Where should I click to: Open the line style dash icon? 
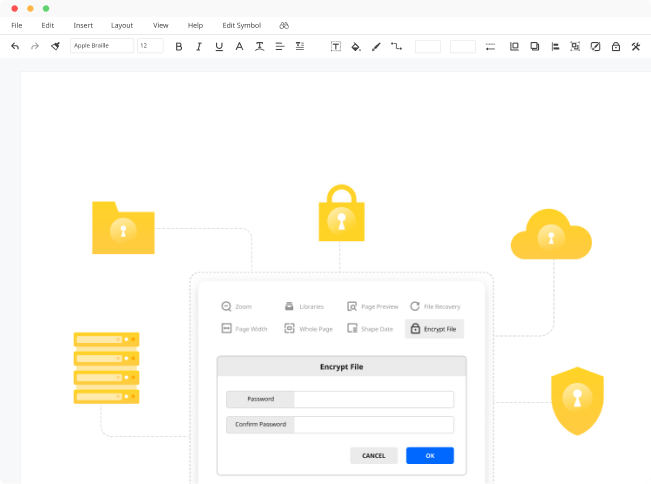[490, 46]
